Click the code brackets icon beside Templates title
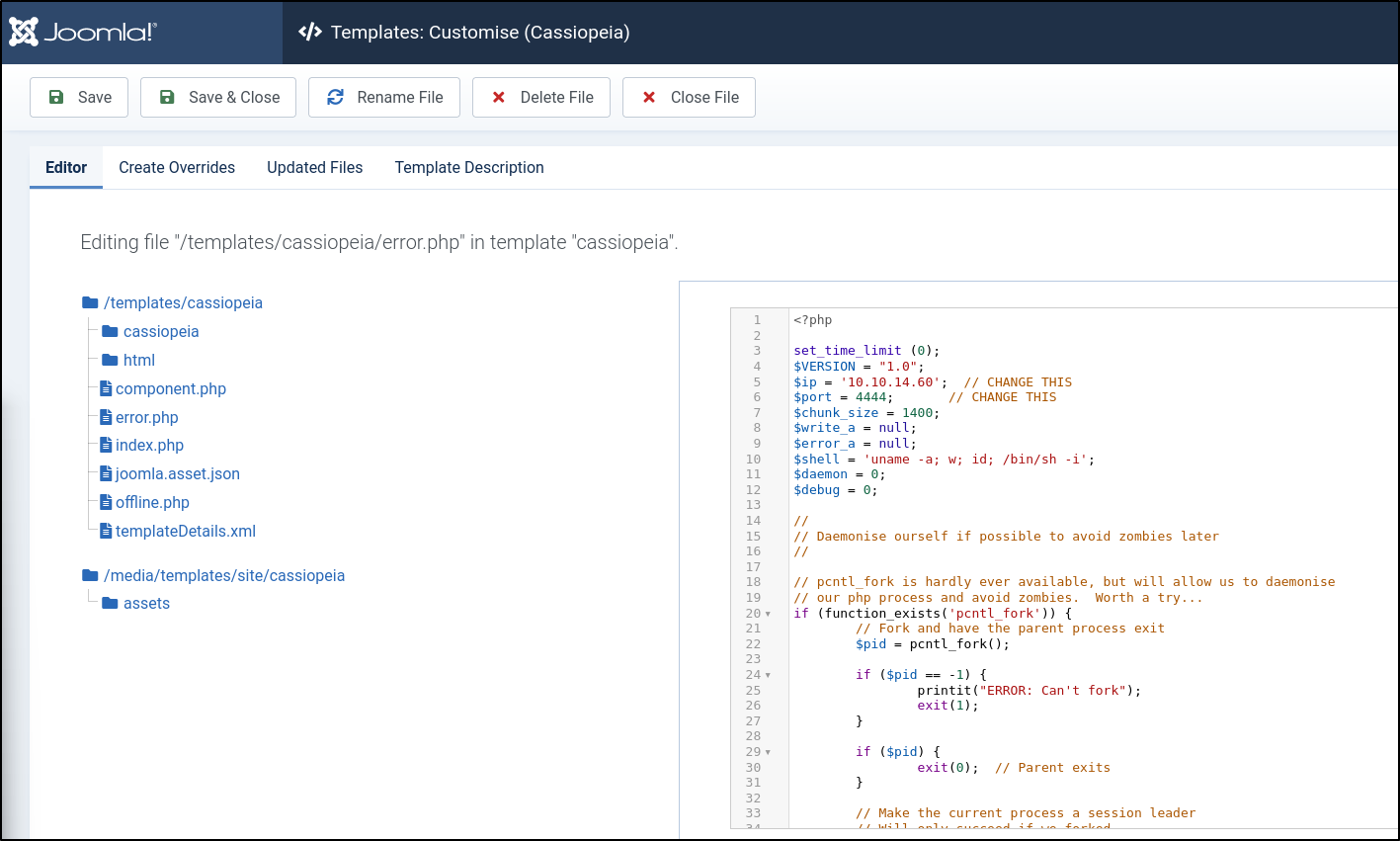 310,32
